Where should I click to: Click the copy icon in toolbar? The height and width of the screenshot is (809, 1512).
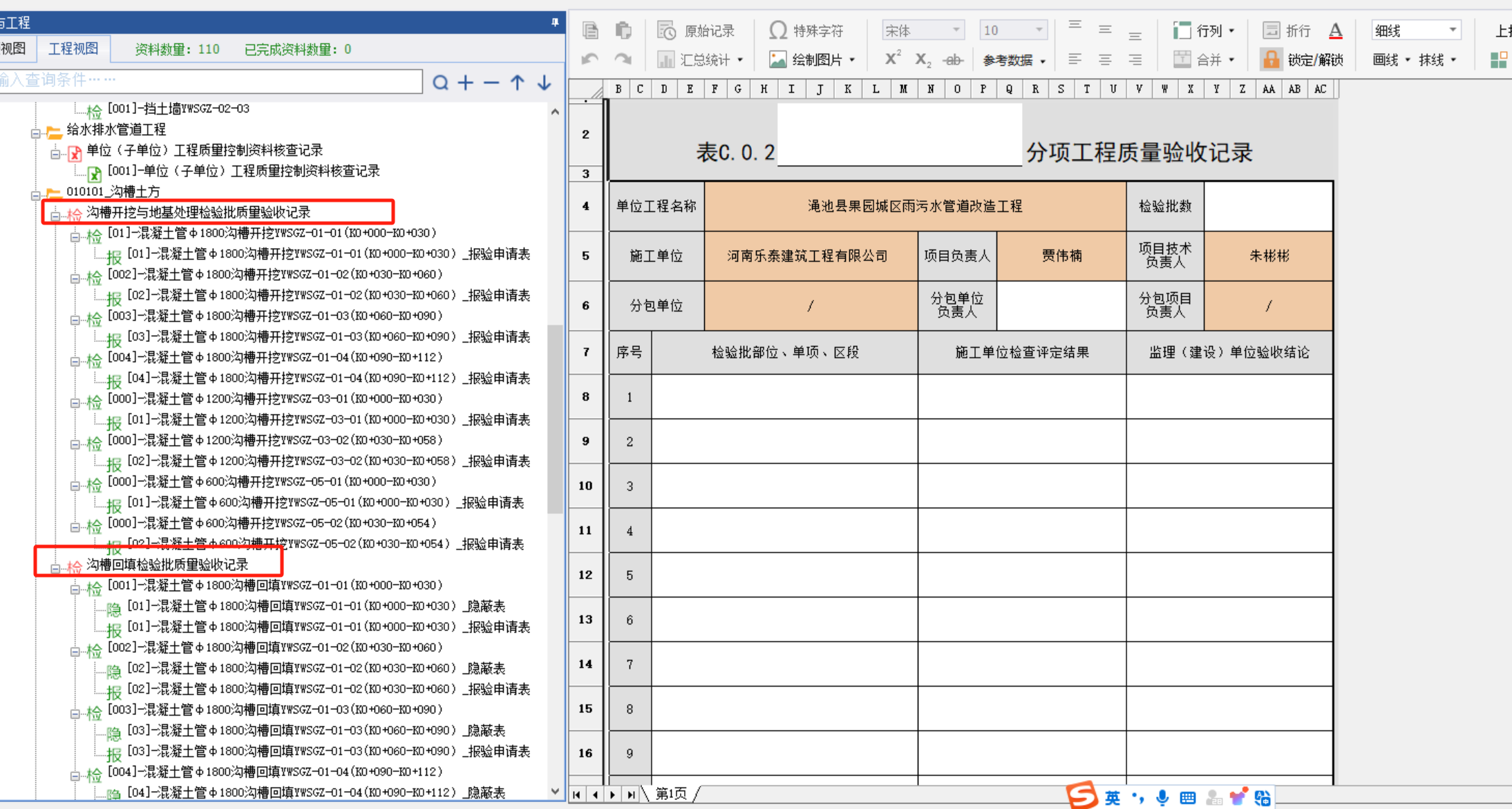pos(590,30)
